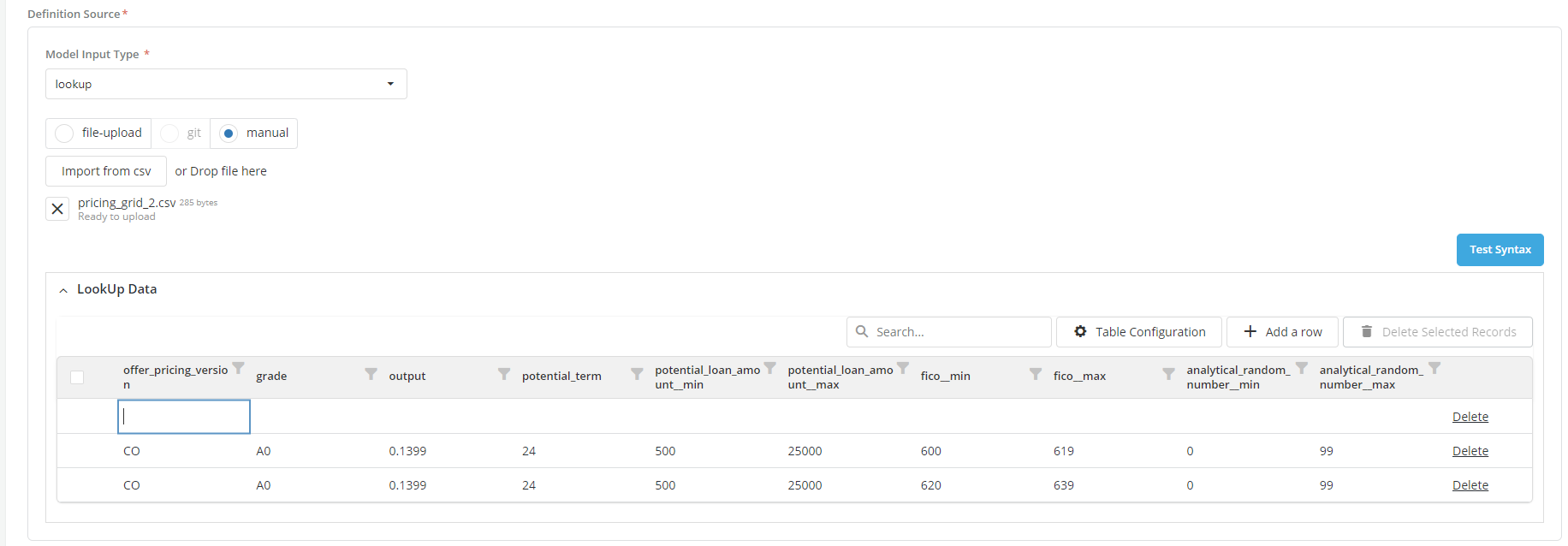Select the file-upload radio option
This screenshot has width=1568, height=546.
coord(64,134)
